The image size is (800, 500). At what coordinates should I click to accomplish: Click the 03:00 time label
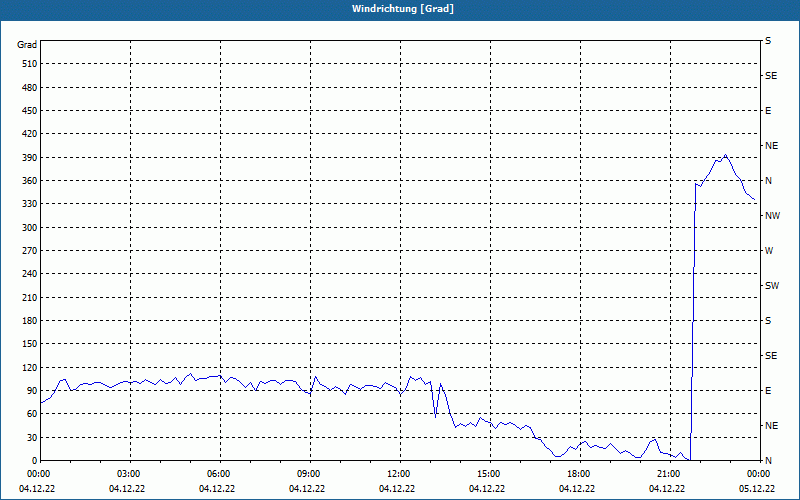tap(130, 474)
